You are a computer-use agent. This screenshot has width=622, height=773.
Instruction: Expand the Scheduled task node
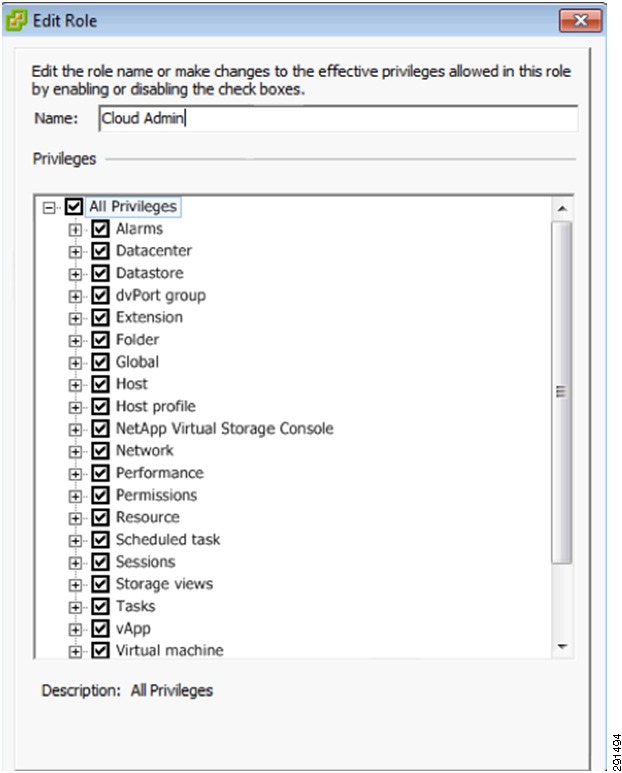[75, 540]
